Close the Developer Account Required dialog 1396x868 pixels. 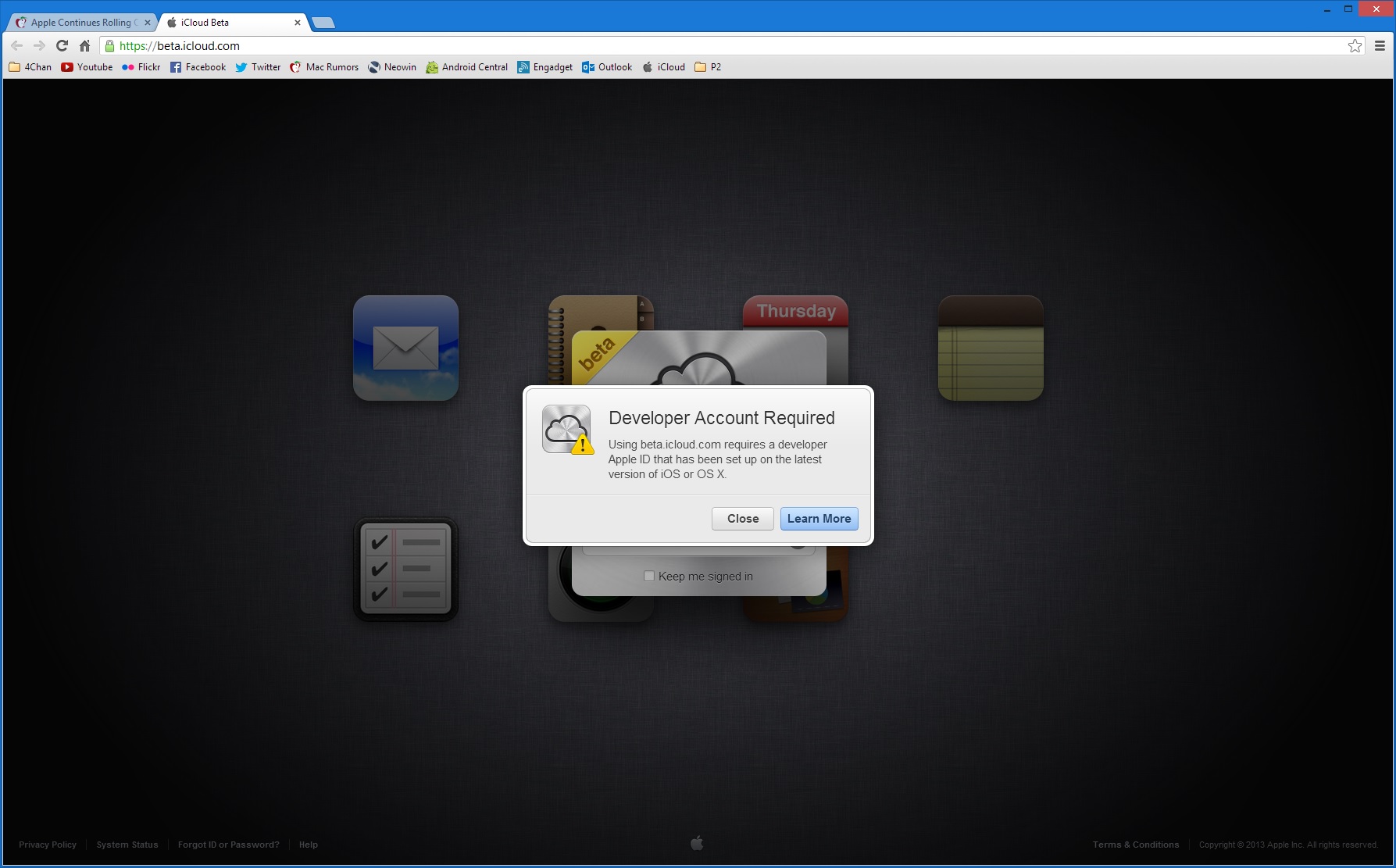(x=743, y=519)
